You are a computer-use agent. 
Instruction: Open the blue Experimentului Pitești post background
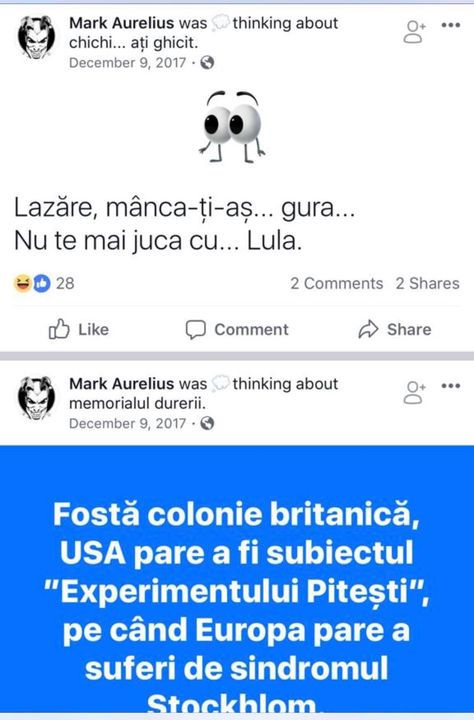pos(237,579)
